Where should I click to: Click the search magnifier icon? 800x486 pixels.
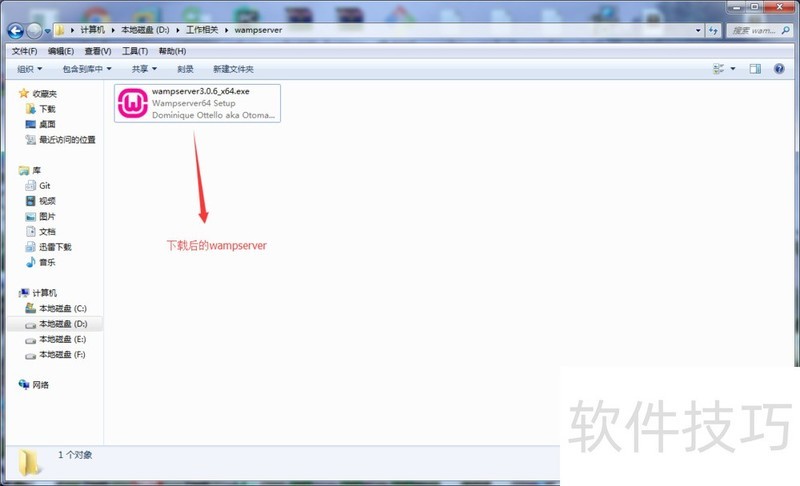pyautogui.click(x=785, y=31)
